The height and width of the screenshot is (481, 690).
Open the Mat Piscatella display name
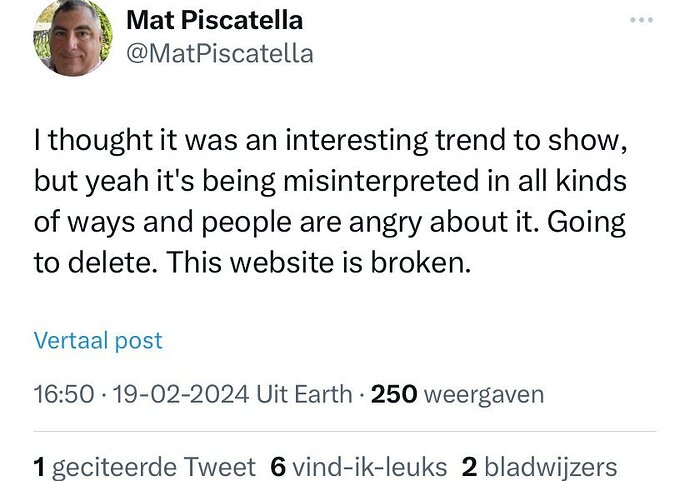pos(215,20)
